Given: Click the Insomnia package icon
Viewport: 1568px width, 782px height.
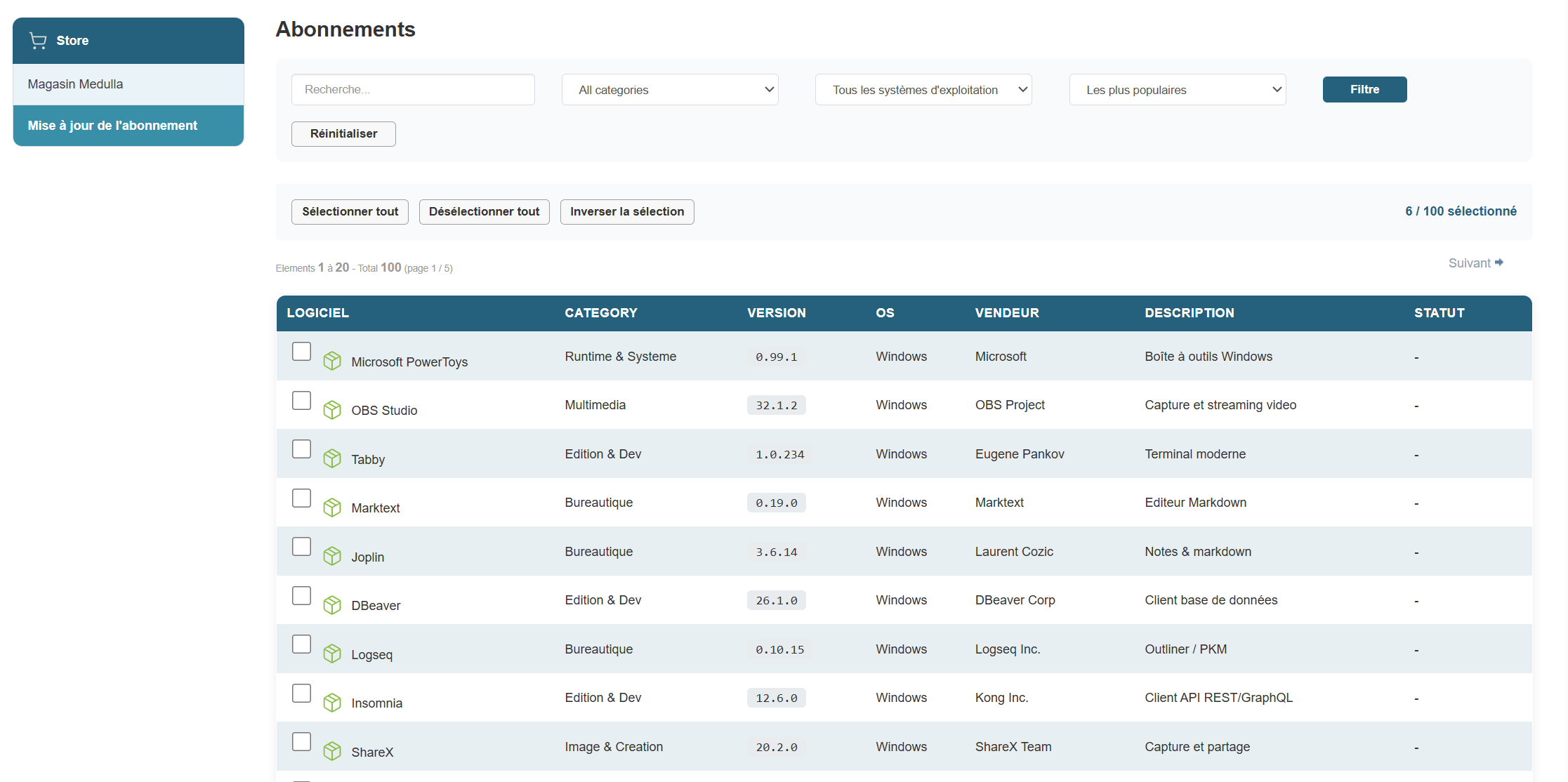Looking at the screenshot, I should click(x=332, y=703).
